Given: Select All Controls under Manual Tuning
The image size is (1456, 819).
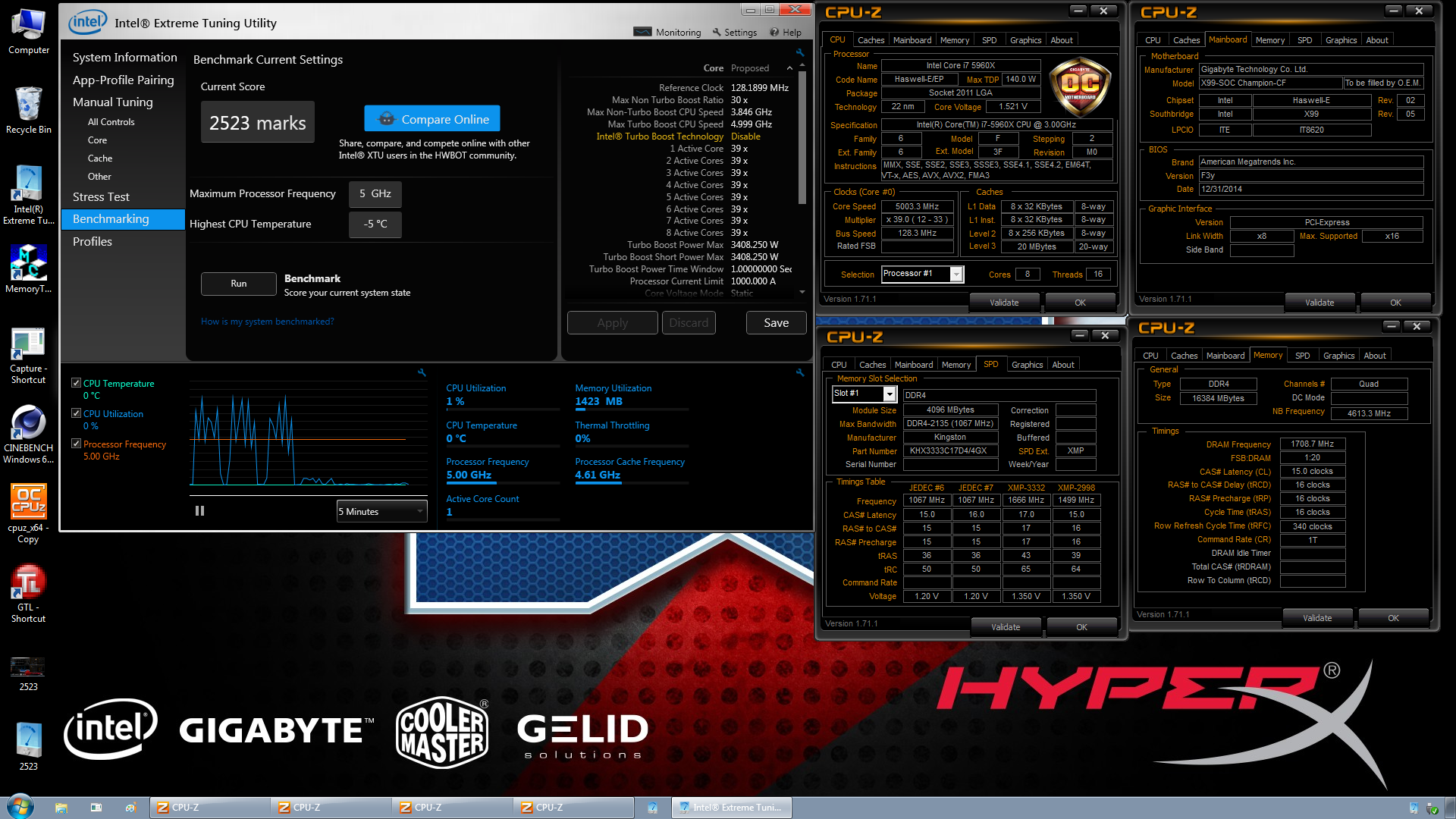Looking at the screenshot, I should point(111,122).
